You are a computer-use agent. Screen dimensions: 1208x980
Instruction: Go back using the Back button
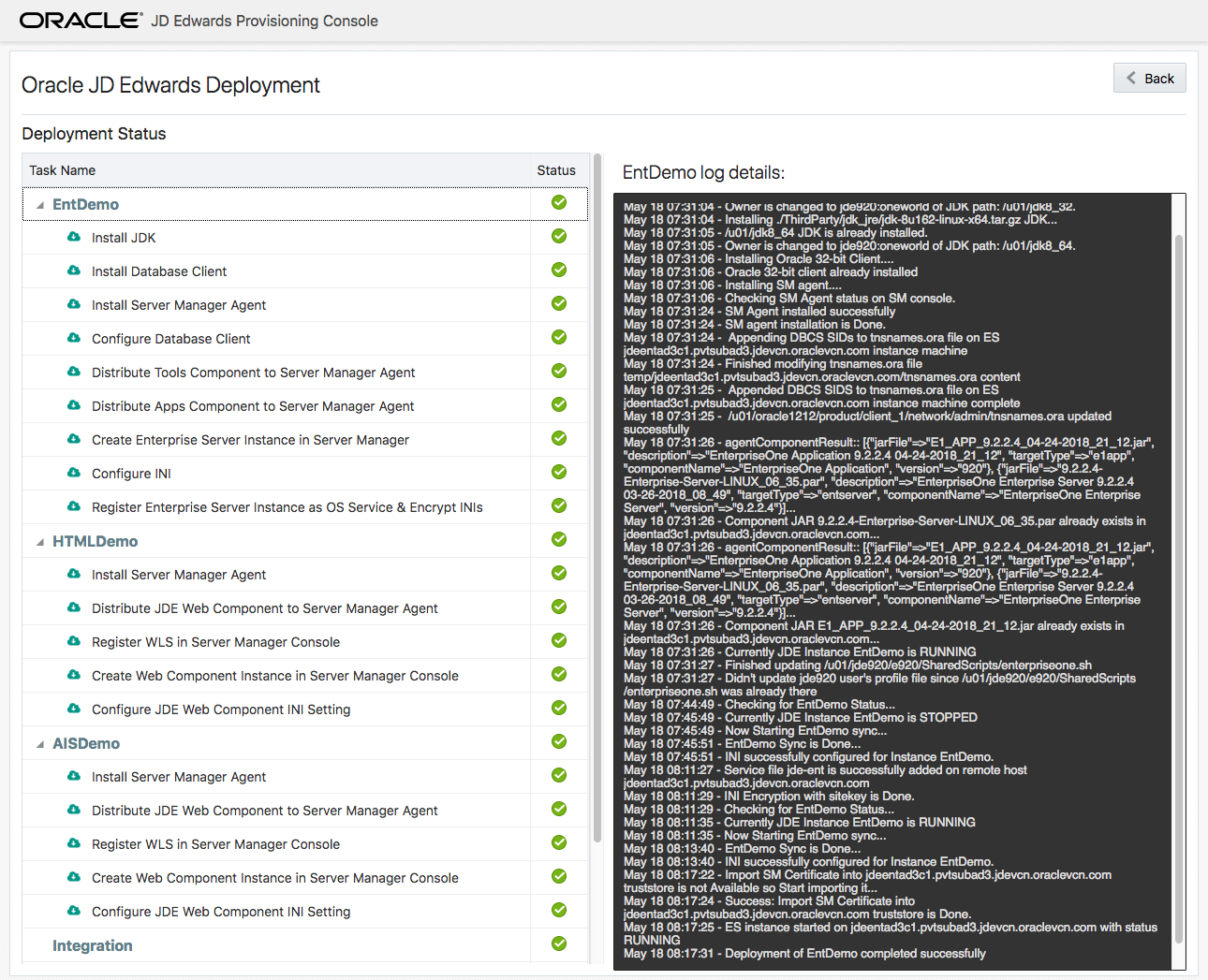coord(1149,79)
